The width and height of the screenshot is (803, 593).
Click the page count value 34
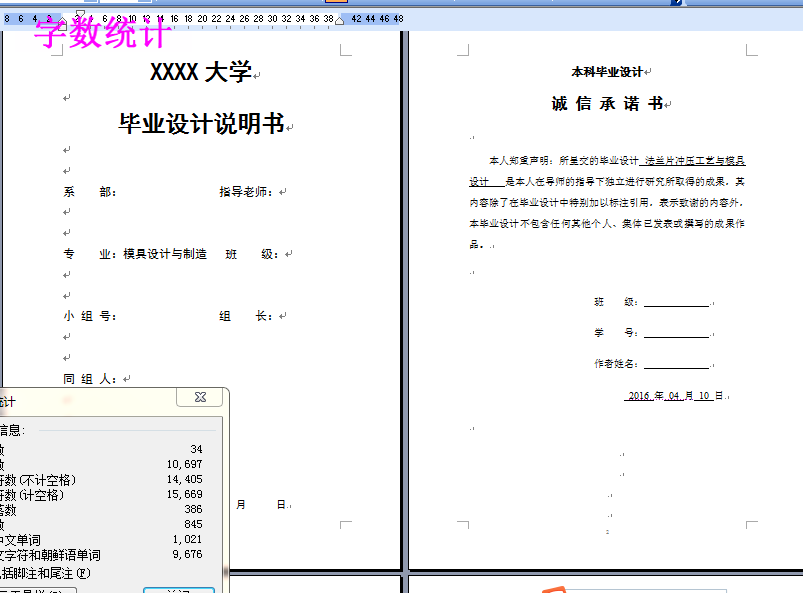pyautogui.click(x=196, y=449)
